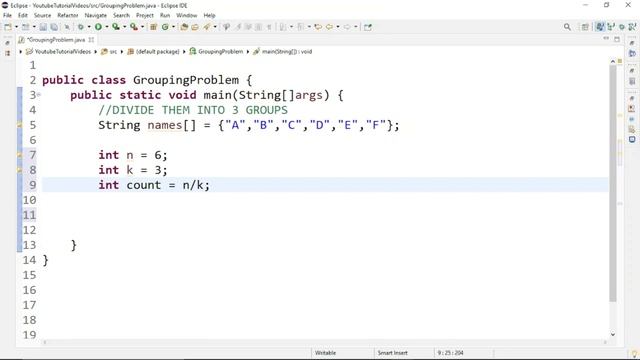Click the vertical scrollbar up arrow

tap(613, 61)
